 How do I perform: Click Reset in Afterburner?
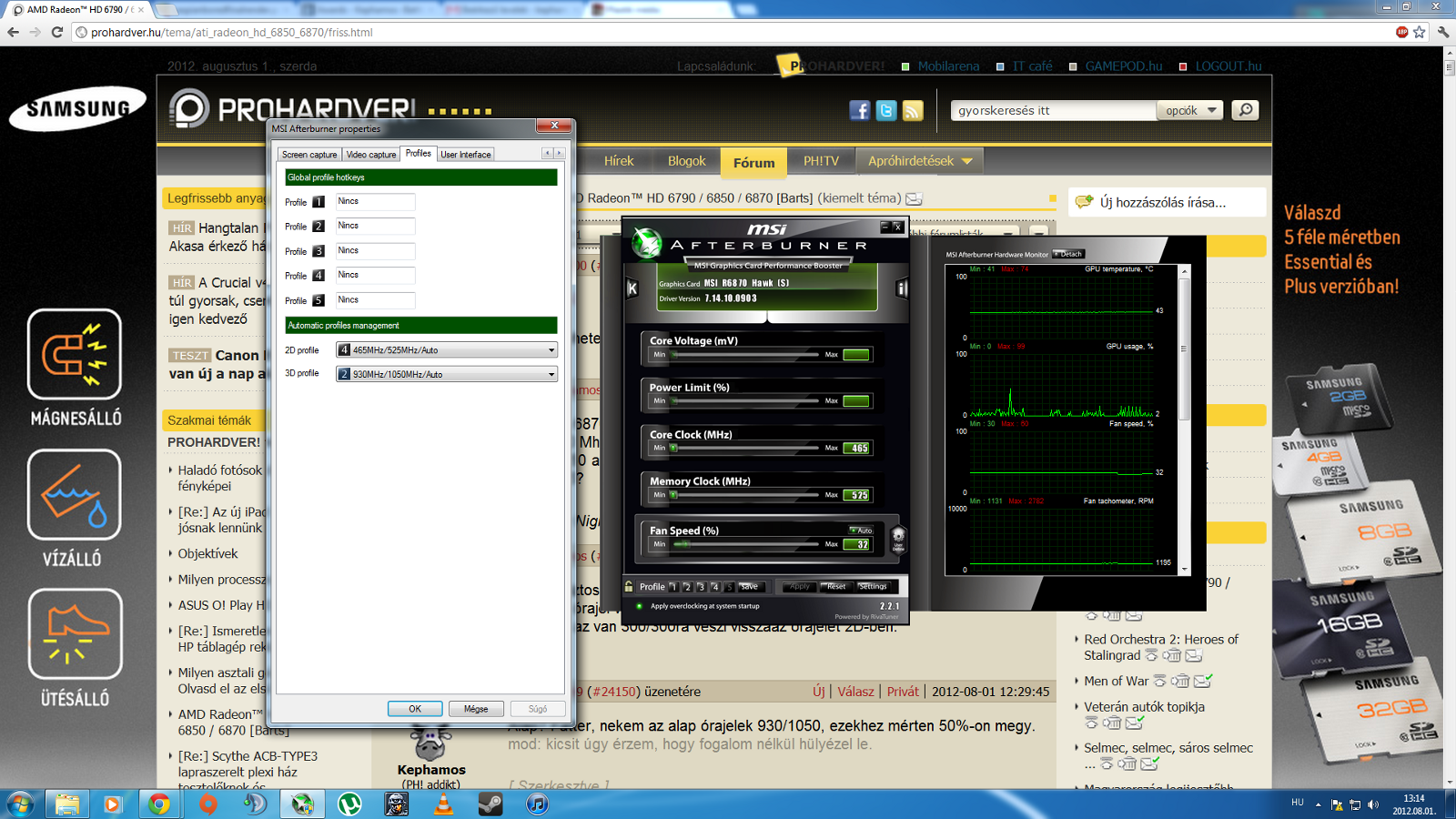point(836,587)
